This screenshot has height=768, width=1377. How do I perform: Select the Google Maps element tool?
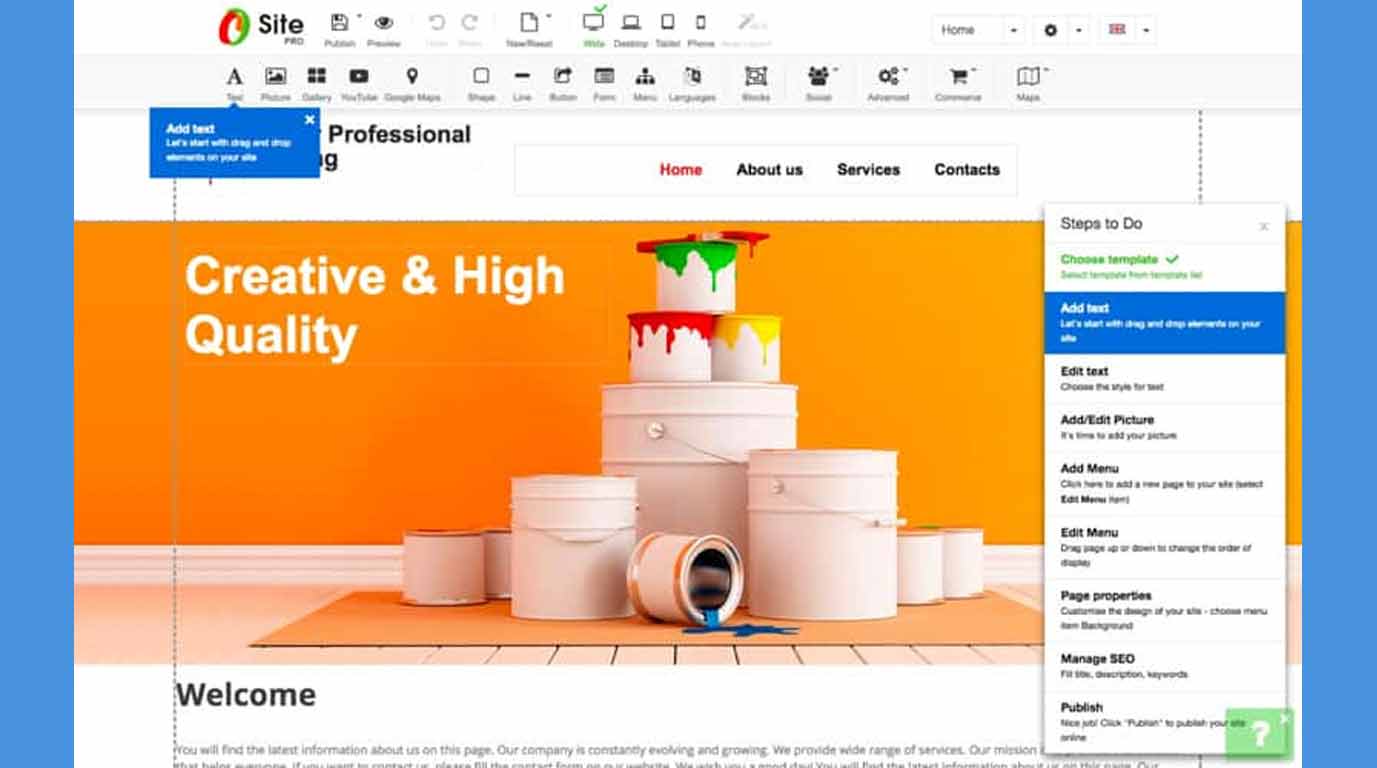(x=412, y=83)
